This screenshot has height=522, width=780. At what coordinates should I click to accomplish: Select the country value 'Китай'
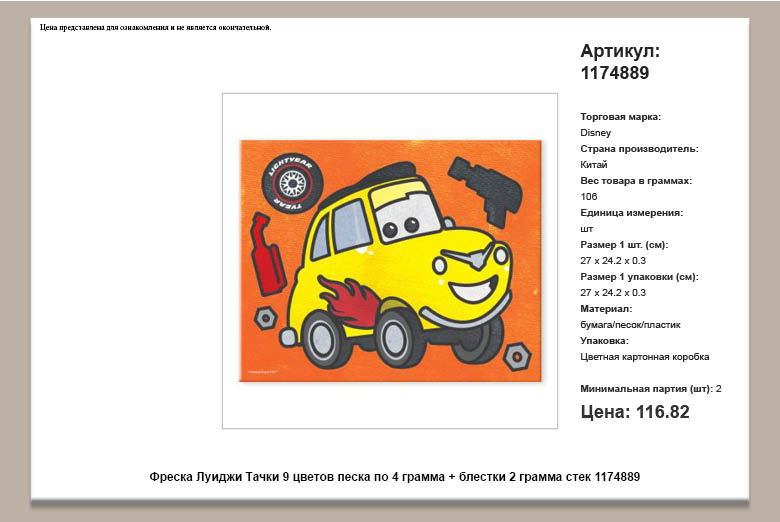[x=593, y=165]
